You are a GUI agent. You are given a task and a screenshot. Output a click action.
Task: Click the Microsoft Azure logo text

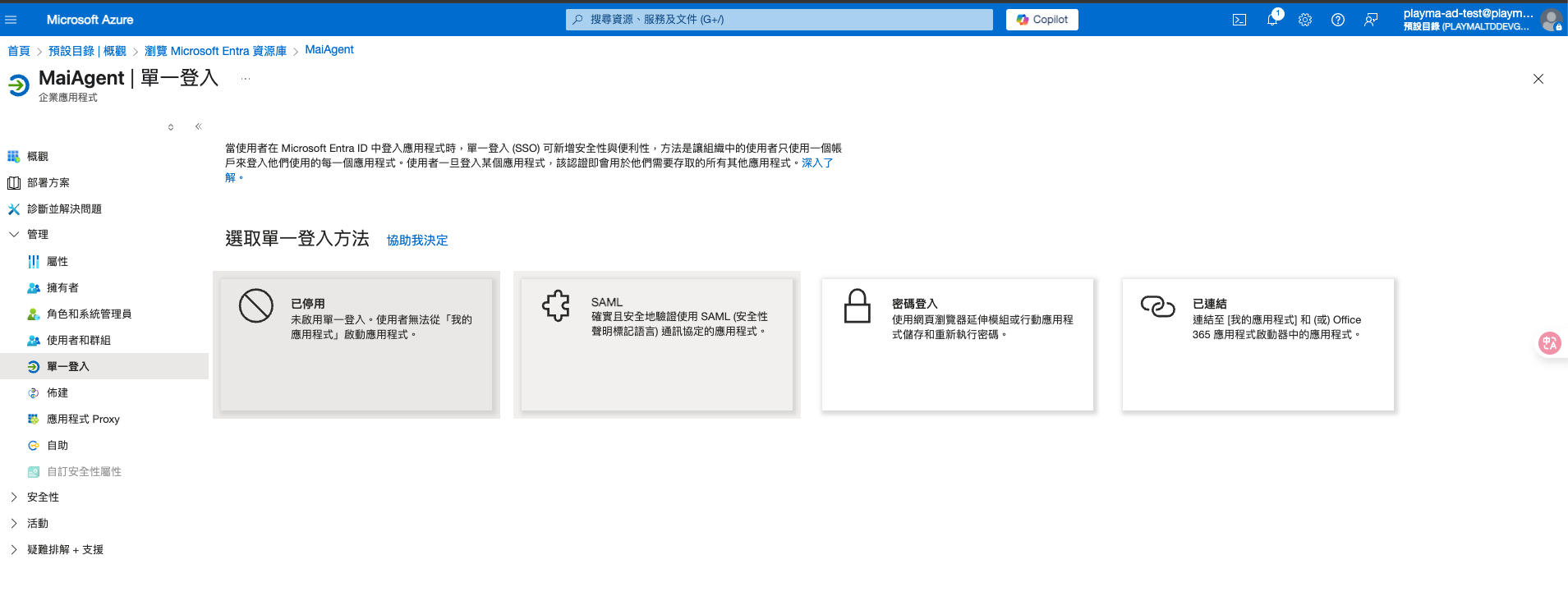(90, 20)
